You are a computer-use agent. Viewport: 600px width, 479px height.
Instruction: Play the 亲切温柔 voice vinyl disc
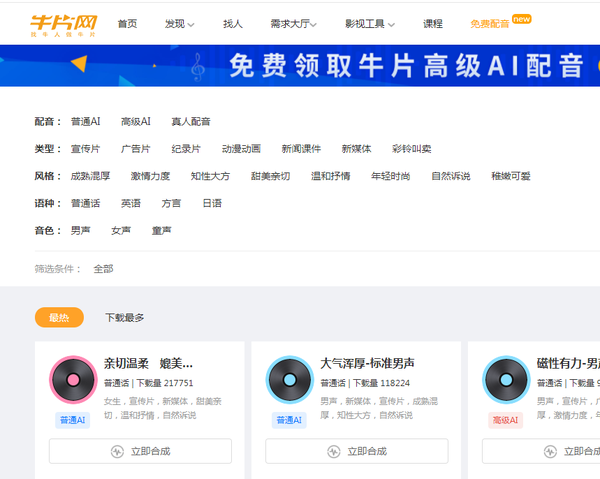(x=73, y=380)
